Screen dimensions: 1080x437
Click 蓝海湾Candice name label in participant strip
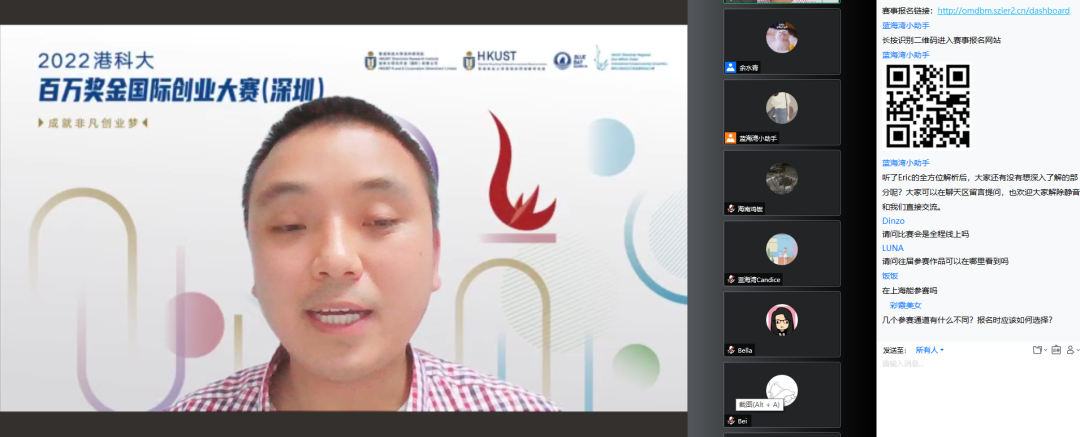pos(758,280)
